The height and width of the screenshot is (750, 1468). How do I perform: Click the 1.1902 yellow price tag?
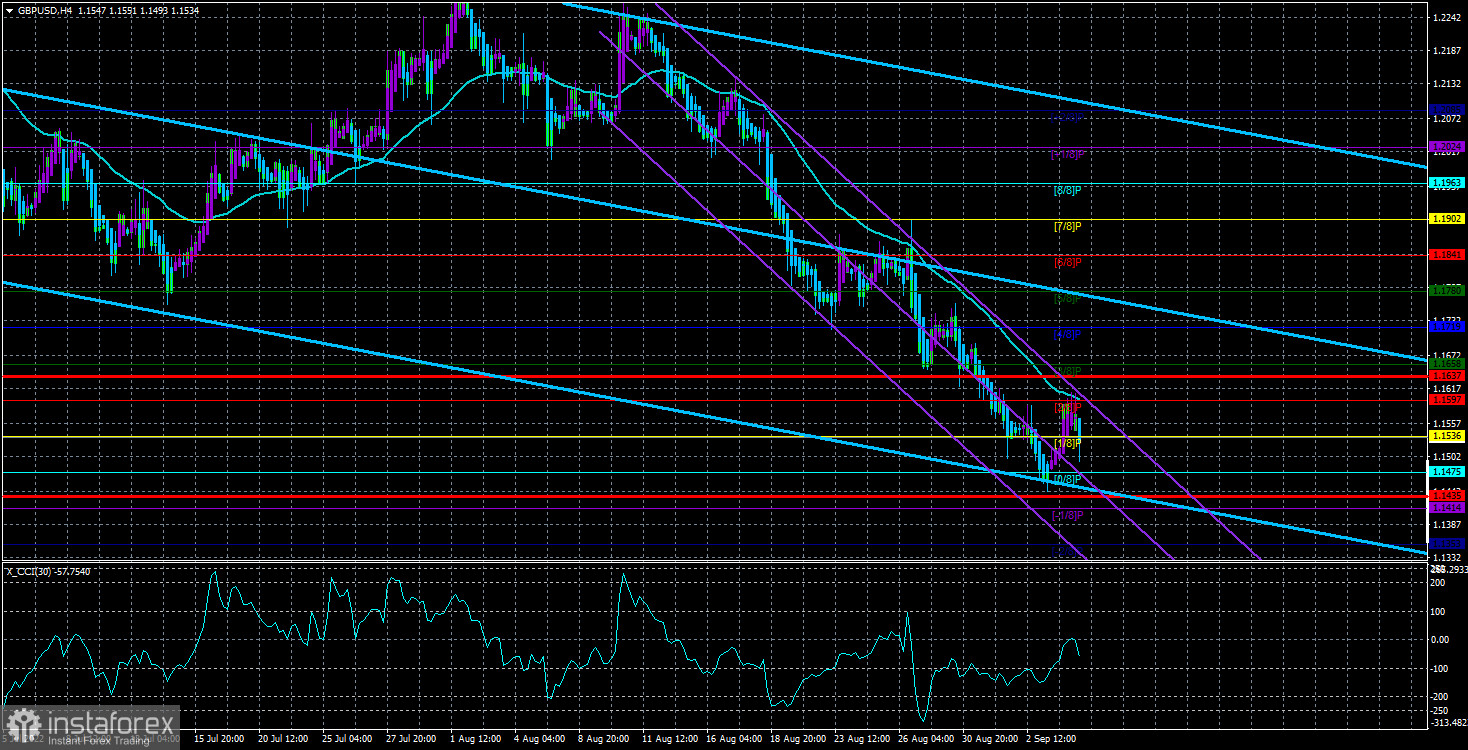click(x=1447, y=219)
